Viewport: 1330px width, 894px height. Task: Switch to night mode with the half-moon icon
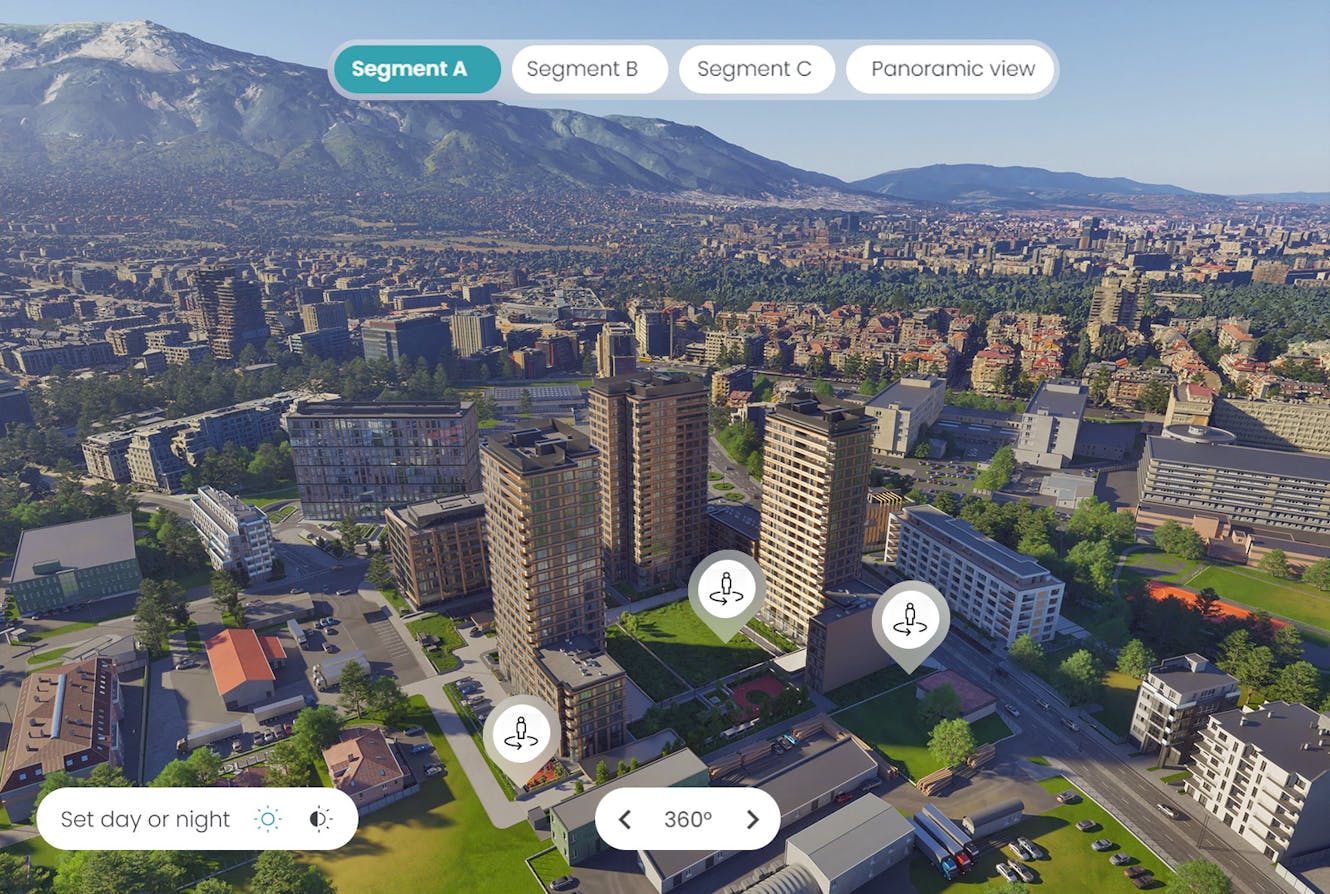[317, 818]
